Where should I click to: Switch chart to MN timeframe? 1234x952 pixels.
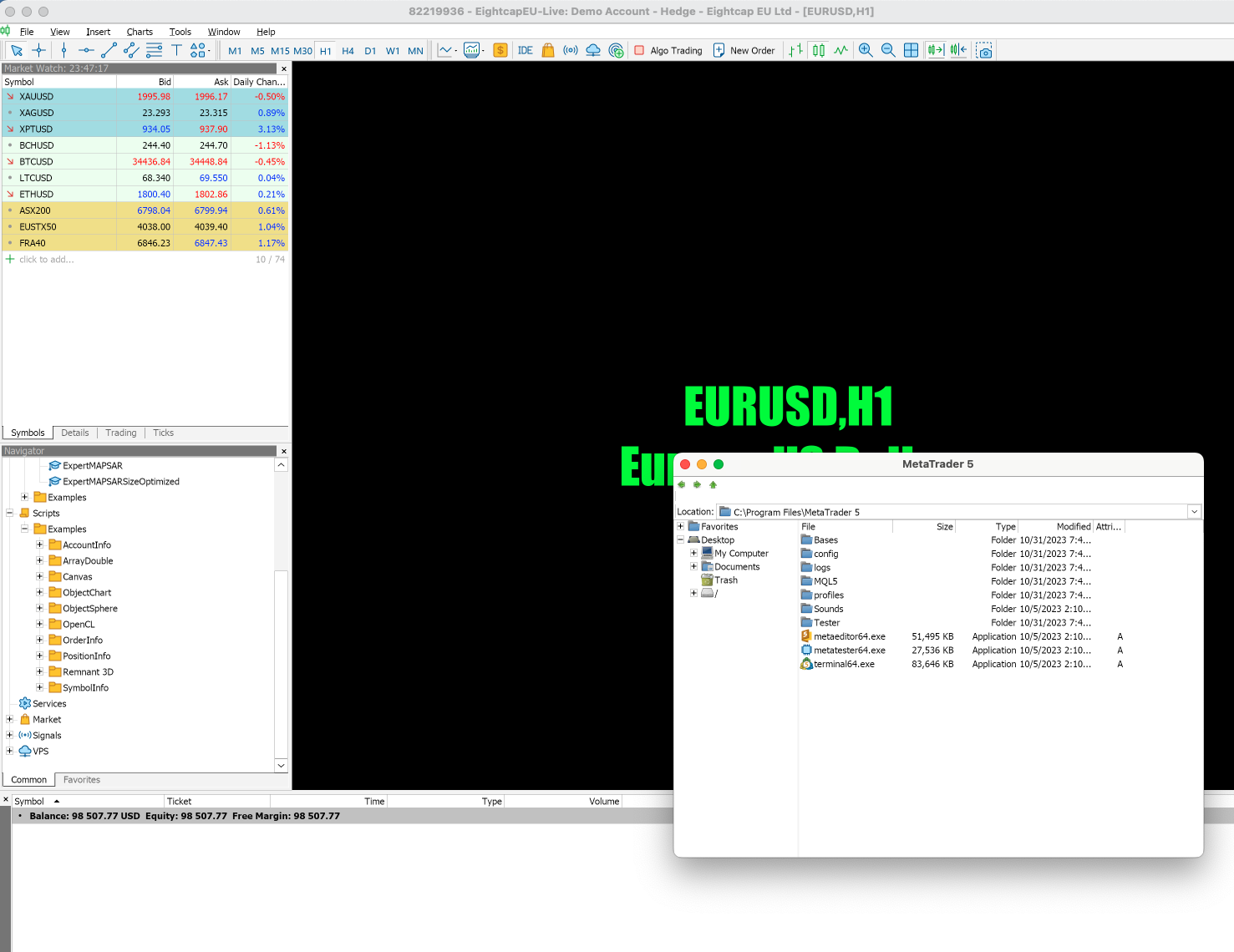[415, 51]
